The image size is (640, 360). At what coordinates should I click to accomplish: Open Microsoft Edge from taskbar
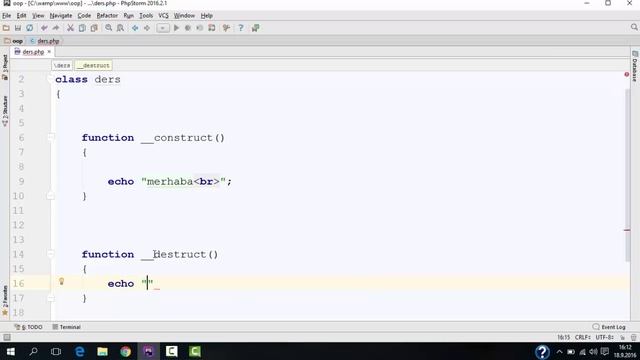point(80,351)
